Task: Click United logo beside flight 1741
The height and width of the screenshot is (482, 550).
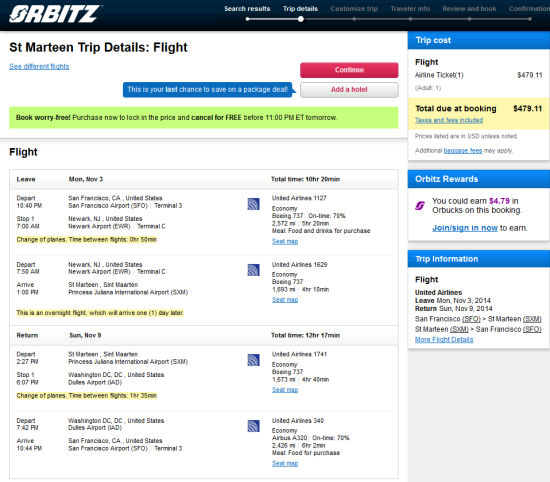Action: point(253,360)
